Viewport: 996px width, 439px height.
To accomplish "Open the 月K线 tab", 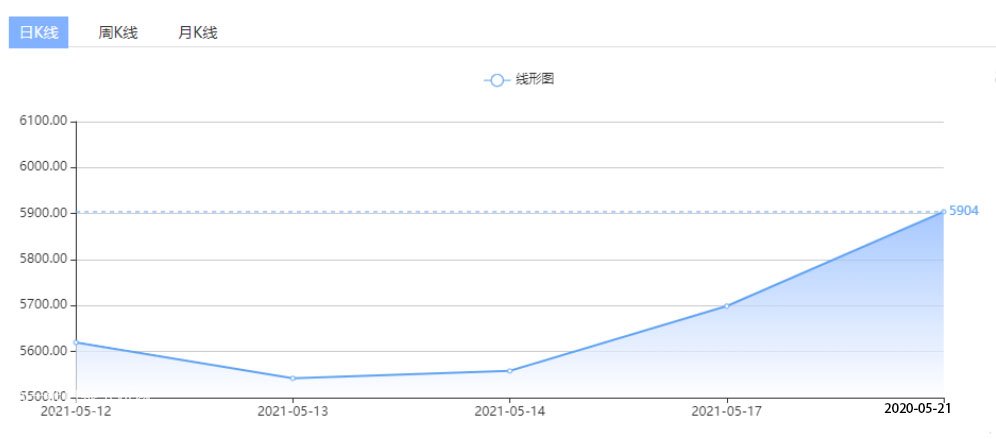I will [197, 32].
